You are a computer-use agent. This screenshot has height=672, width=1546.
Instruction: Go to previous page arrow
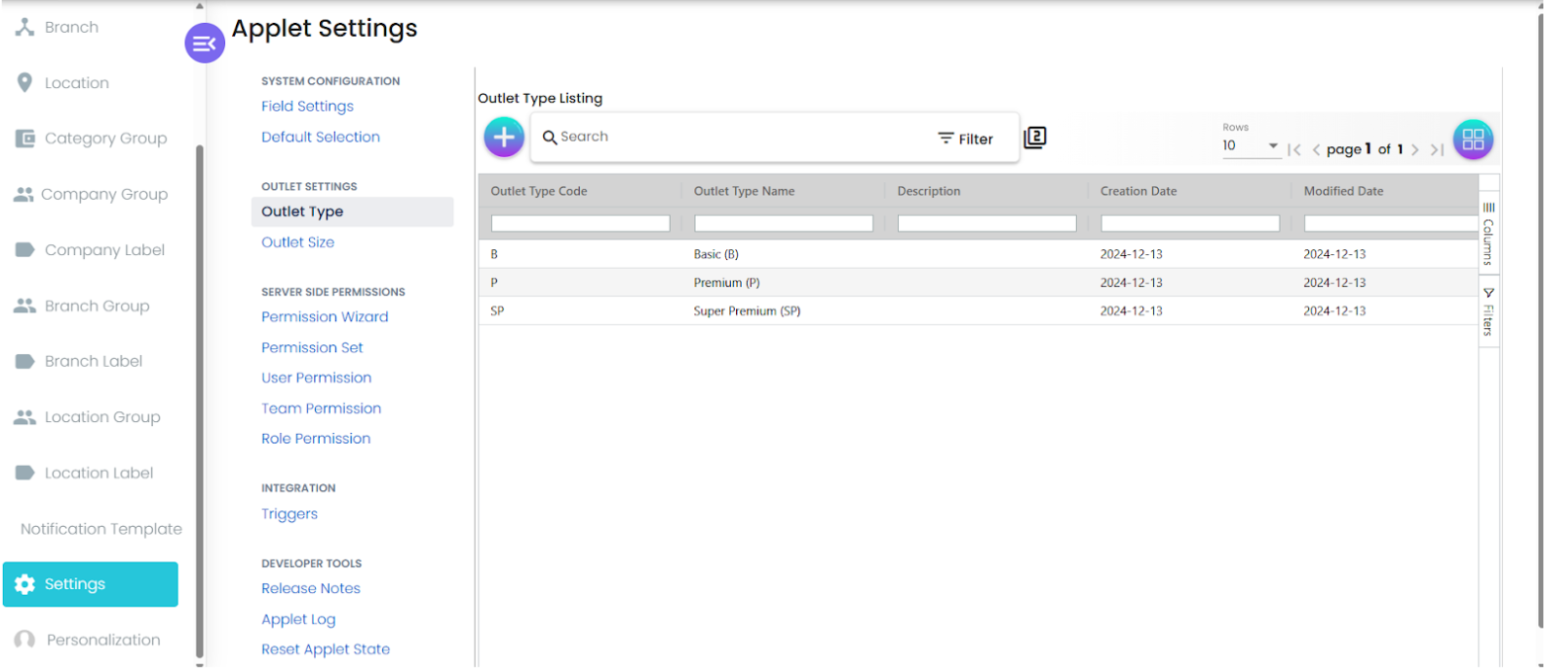pyautogui.click(x=1316, y=150)
